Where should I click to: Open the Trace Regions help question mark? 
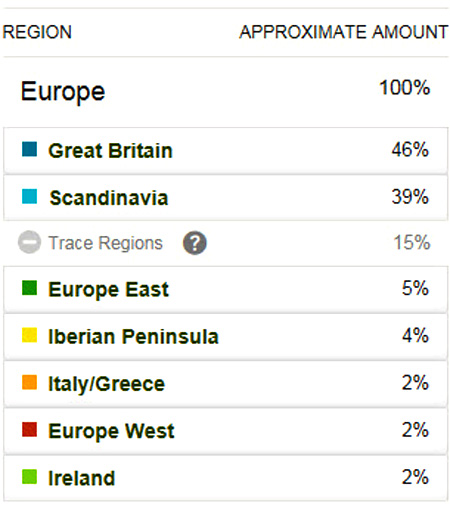pos(195,243)
